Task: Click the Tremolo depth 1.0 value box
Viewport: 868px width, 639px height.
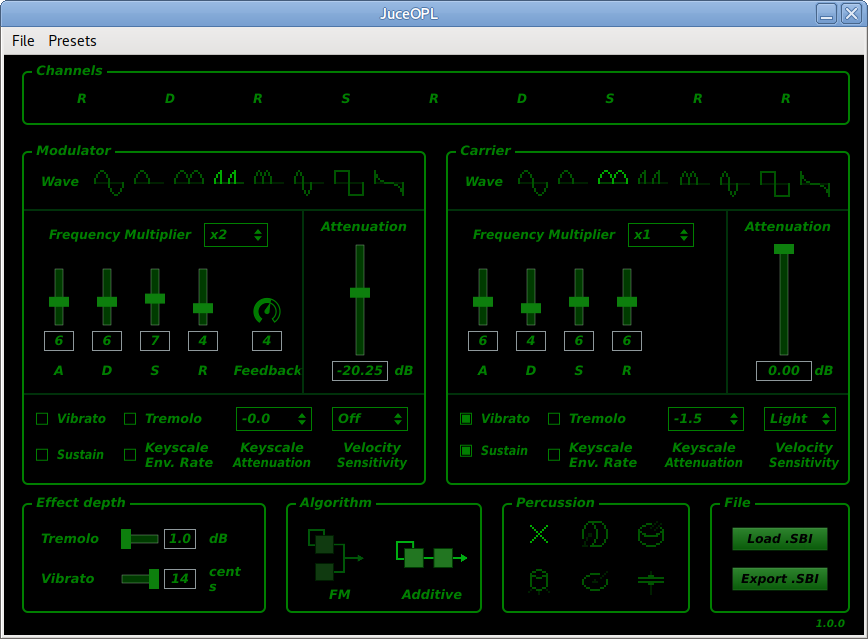Action: [180, 539]
